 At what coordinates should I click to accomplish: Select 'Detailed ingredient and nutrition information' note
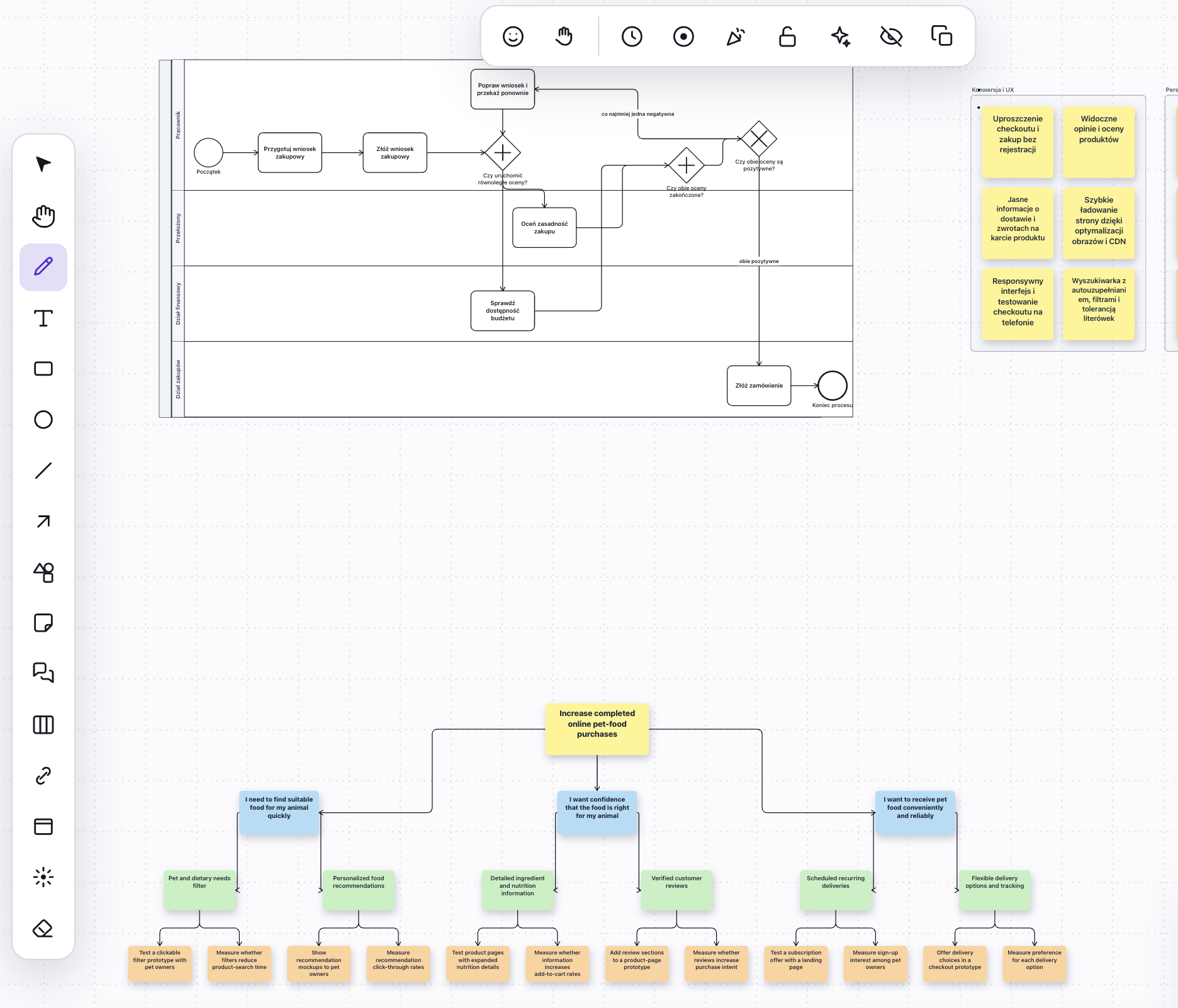(518, 890)
